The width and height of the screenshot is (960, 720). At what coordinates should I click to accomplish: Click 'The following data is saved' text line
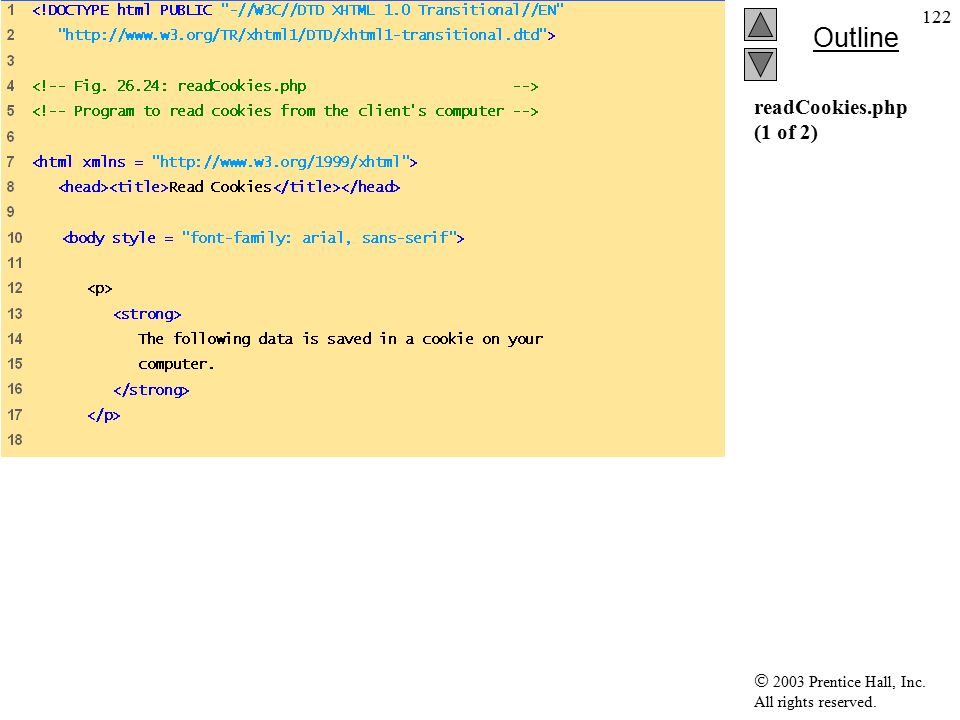click(340, 339)
